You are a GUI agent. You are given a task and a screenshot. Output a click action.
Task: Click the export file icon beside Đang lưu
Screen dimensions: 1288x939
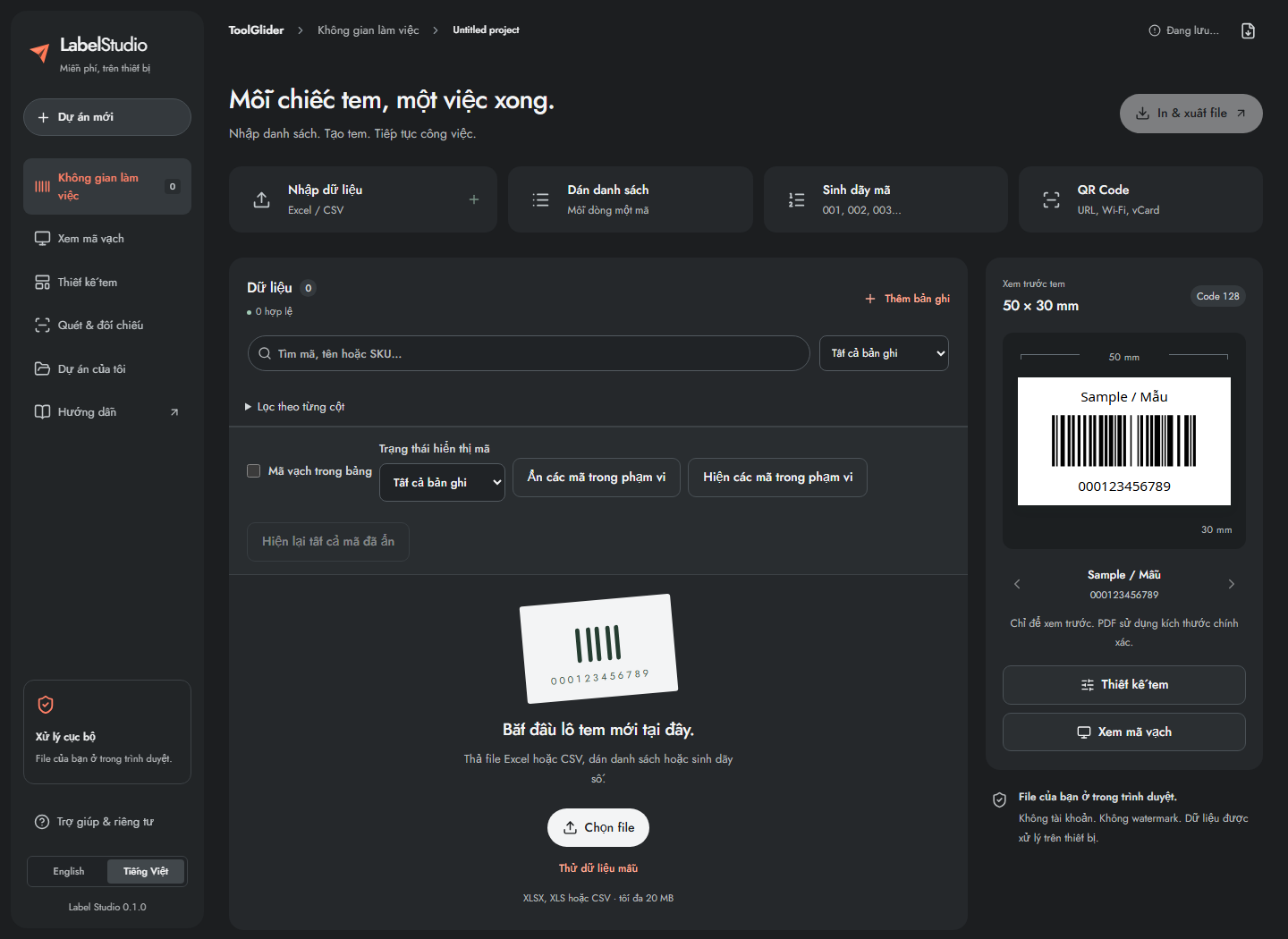point(1249,30)
